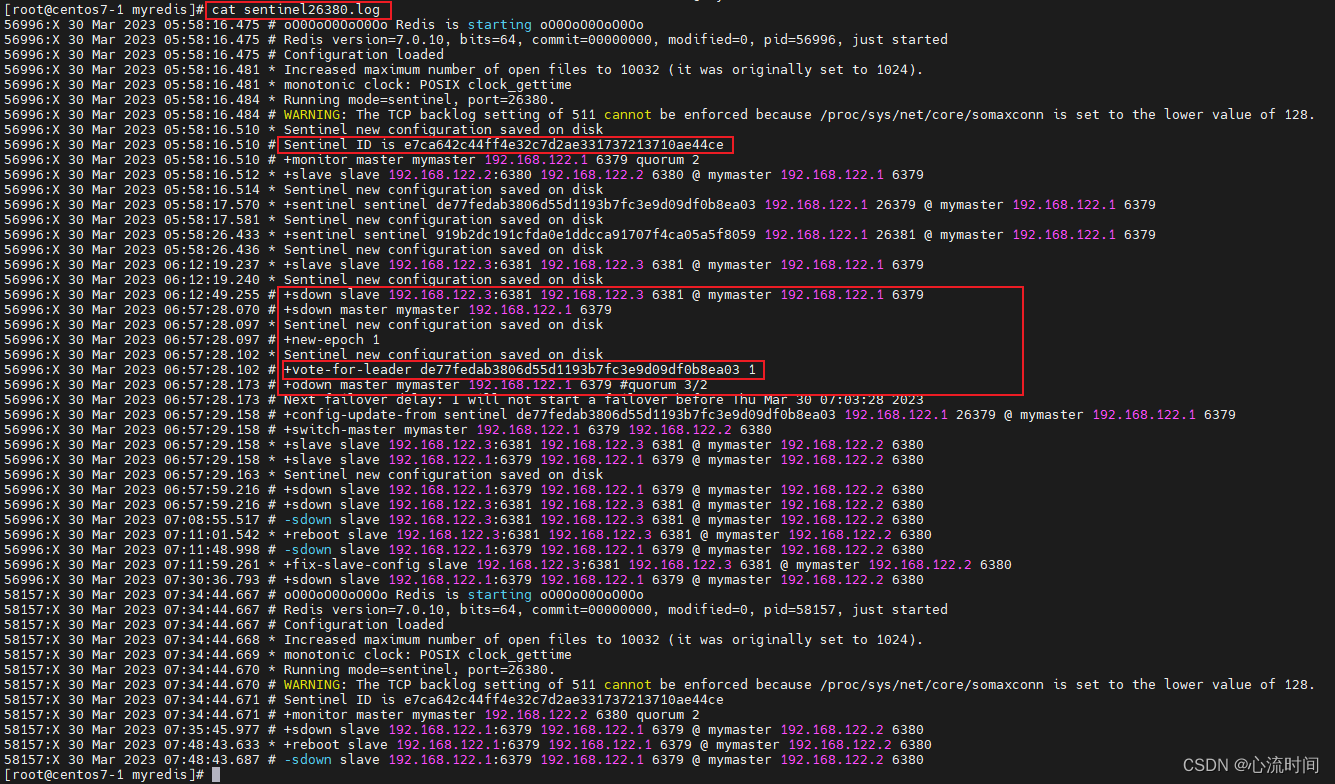The width and height of the screenshot is (1335, 784).
Task: Click '+sdown slave 192.168.122.1:6379' at 07:30:36.793
Action: pos(603,580)
